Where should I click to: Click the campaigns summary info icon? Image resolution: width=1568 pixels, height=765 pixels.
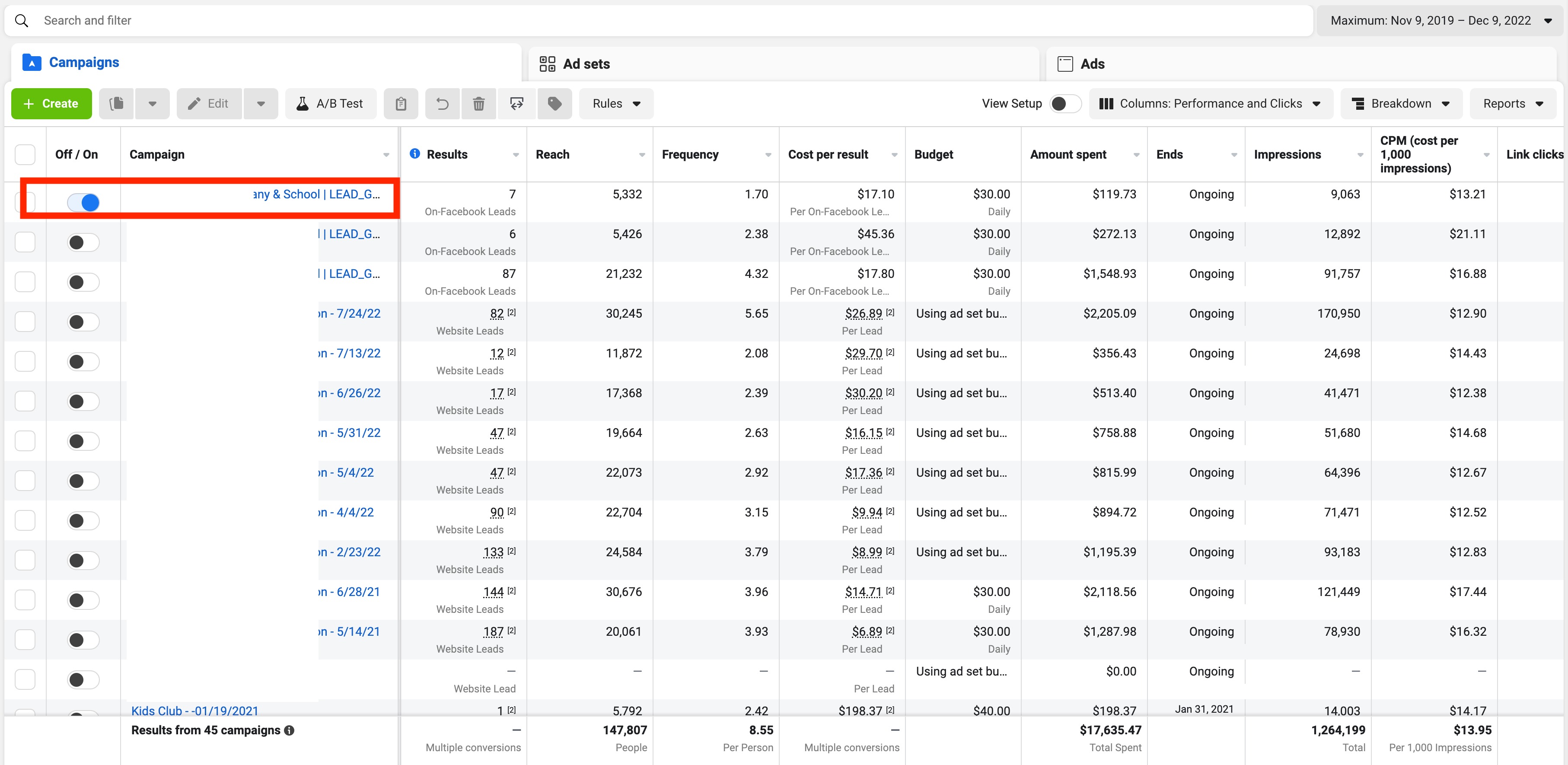tap(290, 730)
